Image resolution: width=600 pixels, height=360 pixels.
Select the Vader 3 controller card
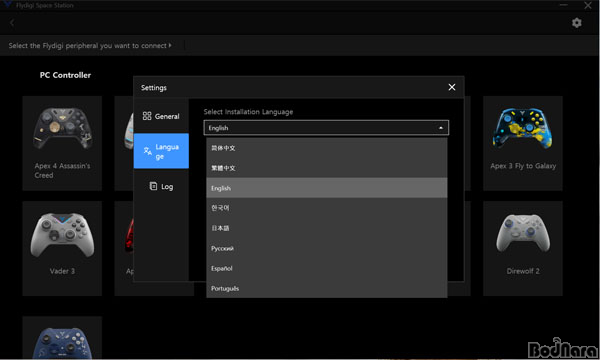point(62,248)
